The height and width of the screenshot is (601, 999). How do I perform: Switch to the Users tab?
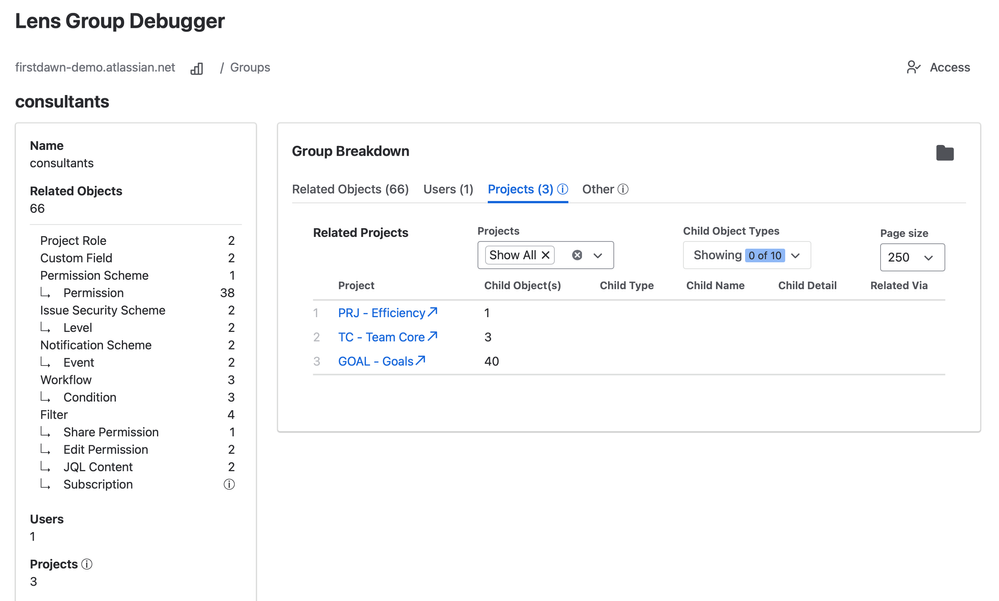447,188
